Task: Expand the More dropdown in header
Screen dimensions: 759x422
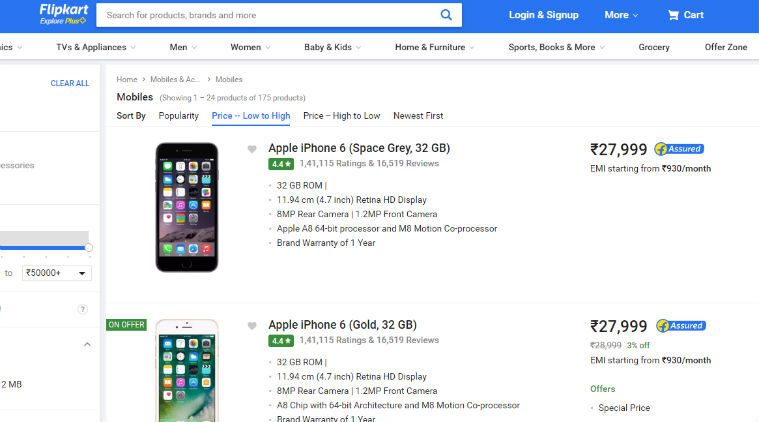Action: click(x=621, y=15)
